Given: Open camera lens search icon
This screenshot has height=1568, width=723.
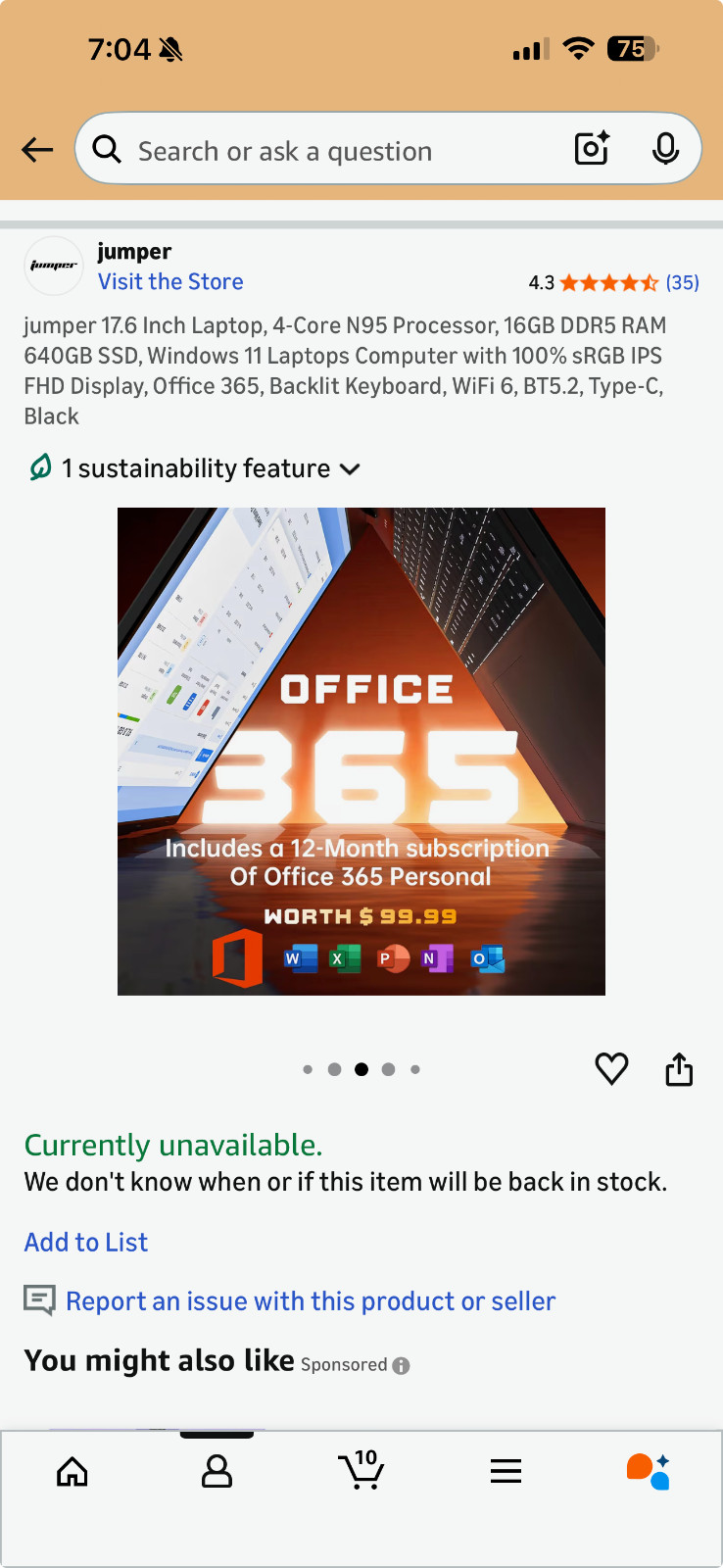Looking at the screenshot, I should coord(592,149).
